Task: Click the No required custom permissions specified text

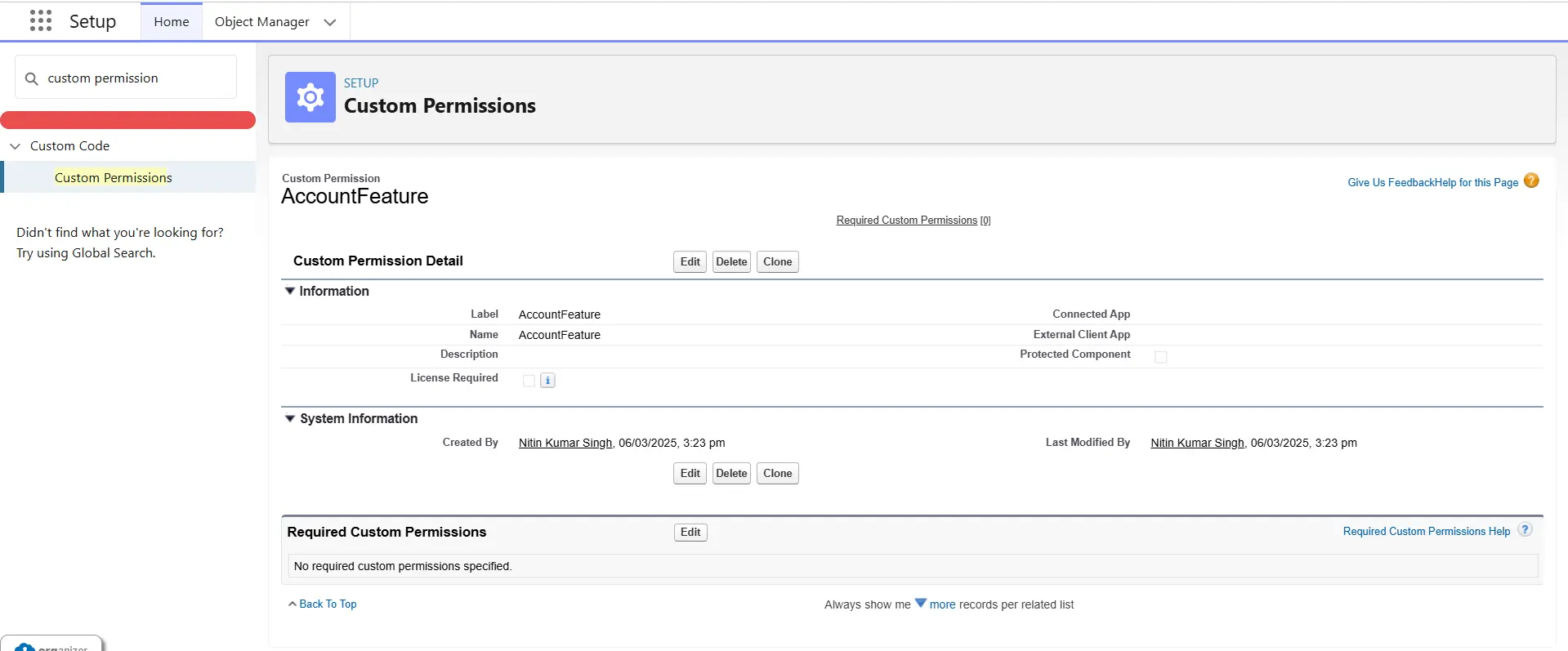Action: (403, 566)
